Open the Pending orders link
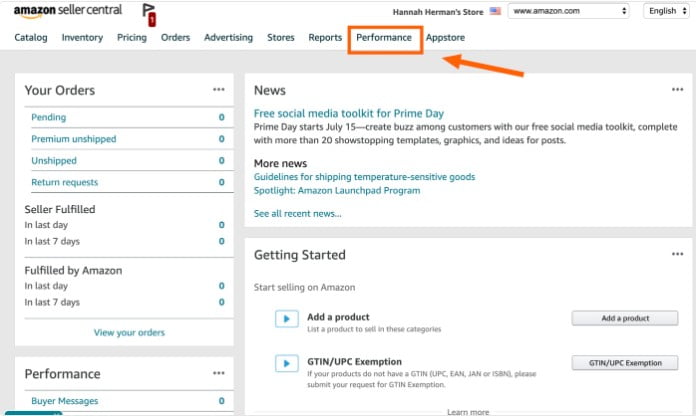The image size is (696, 416). pyautogui.click(x=48, y=117)
